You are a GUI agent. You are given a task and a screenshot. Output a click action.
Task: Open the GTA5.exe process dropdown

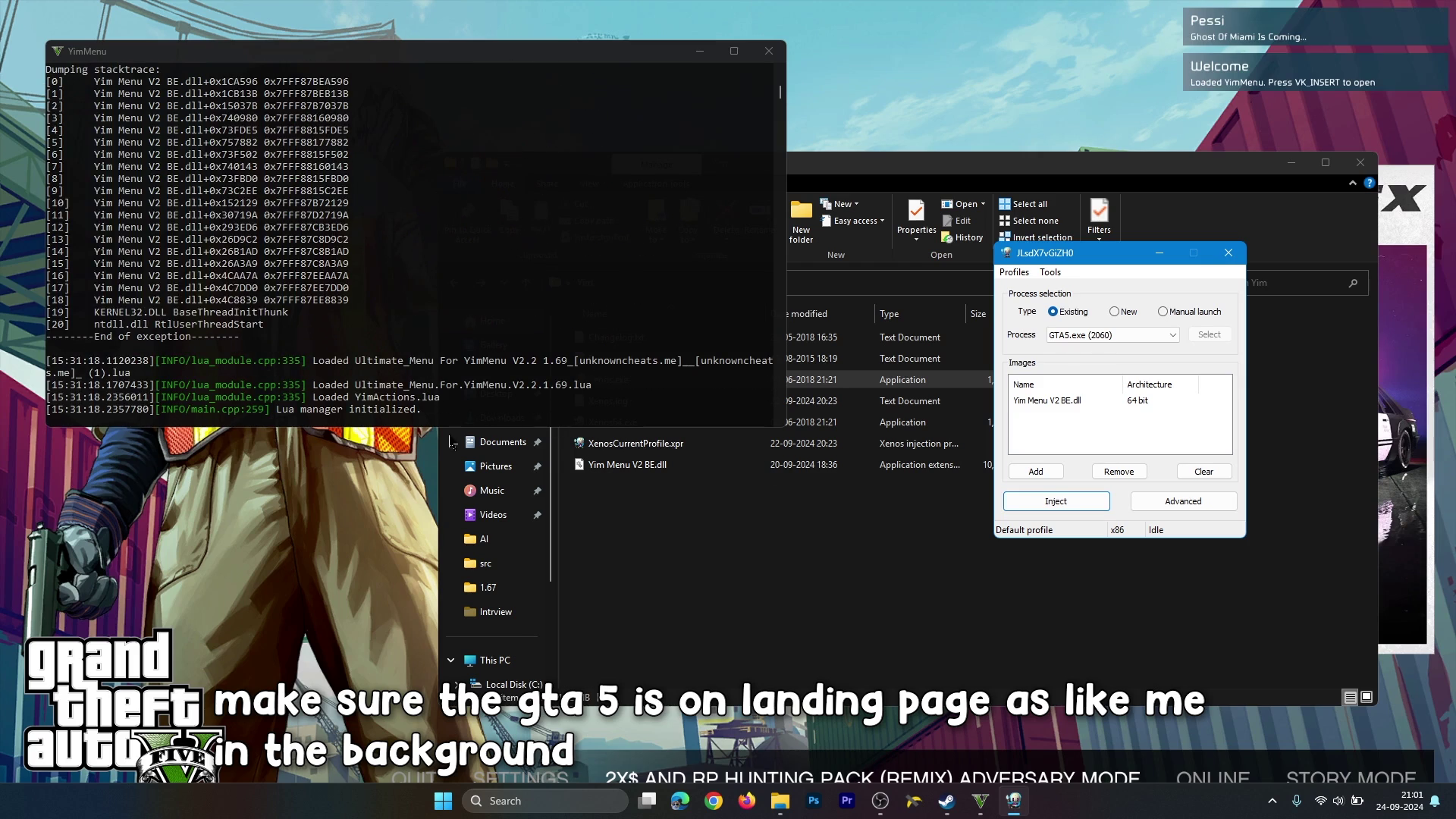[1112, 334]
